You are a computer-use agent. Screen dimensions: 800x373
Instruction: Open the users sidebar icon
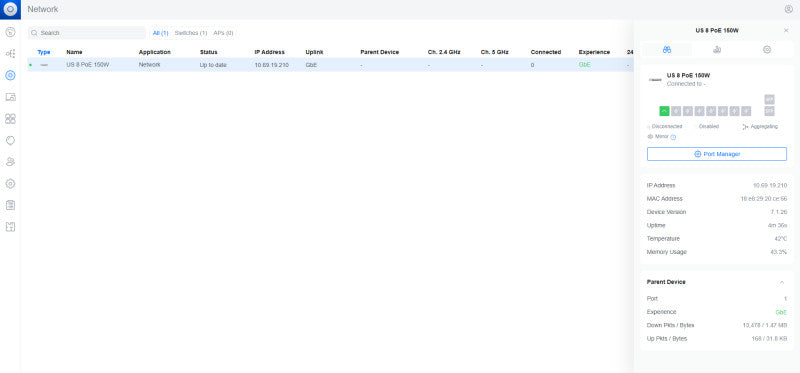(x=10, y=162)
